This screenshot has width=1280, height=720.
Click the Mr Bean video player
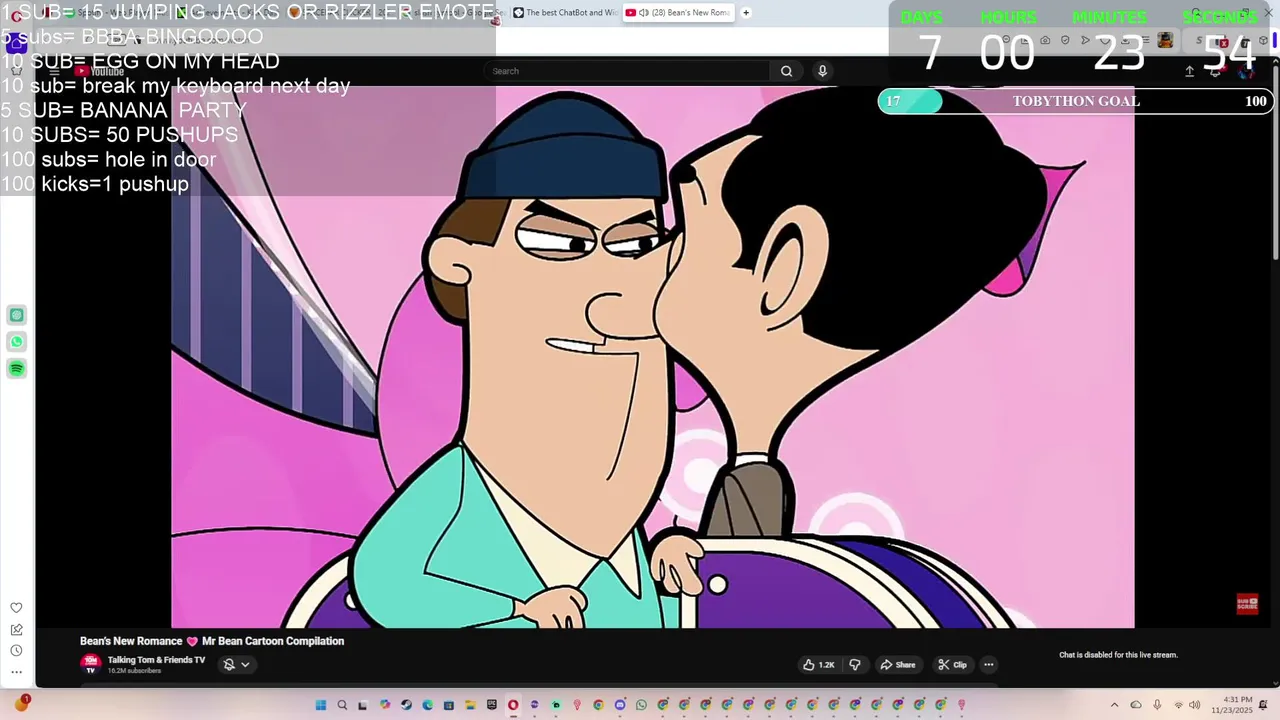(652, 357)
